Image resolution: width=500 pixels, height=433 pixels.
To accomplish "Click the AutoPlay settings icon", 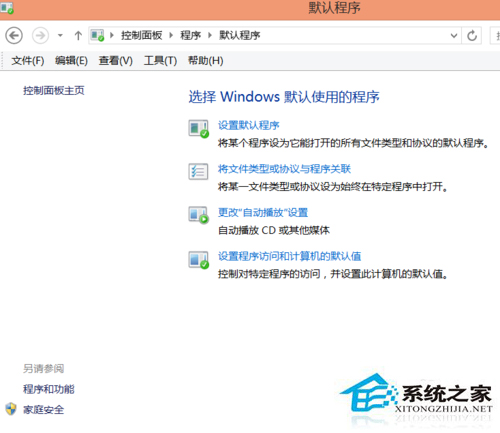I will click(199, 215).
